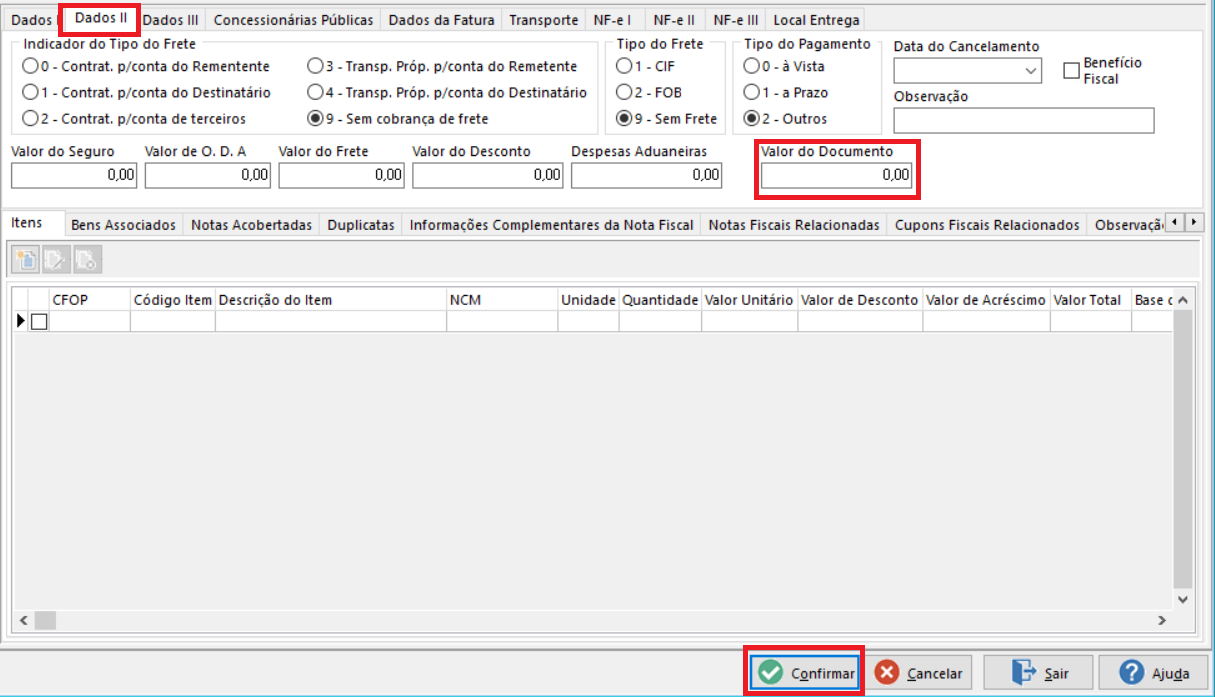Click the Valor de O. D. A field

pyautogui.click(x=208, y=175)
